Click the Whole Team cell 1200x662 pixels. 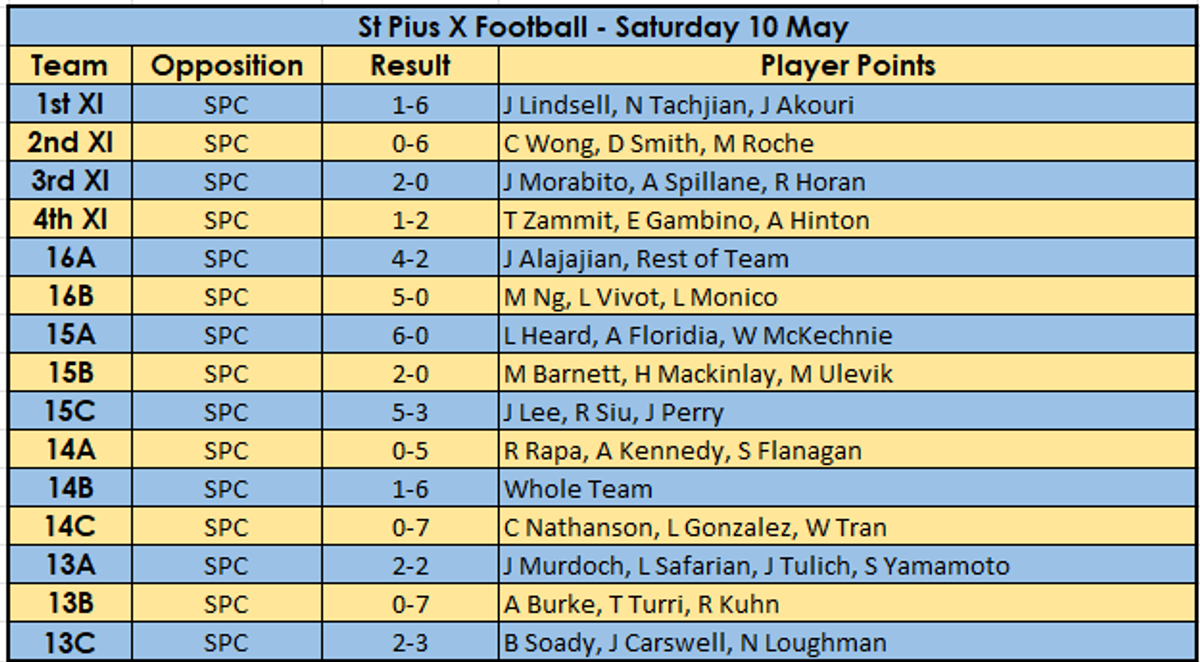tap(848, 489)
